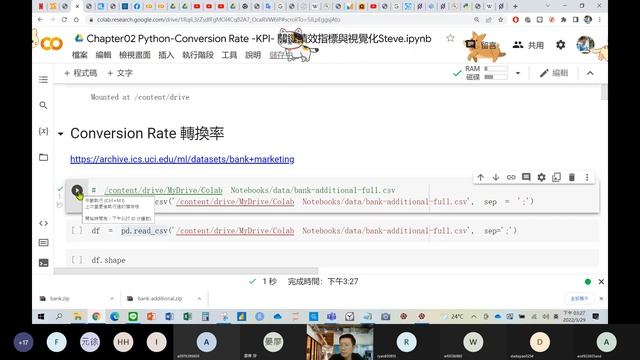
Task: Add a comment to the cell
Action: coord(526,177)
